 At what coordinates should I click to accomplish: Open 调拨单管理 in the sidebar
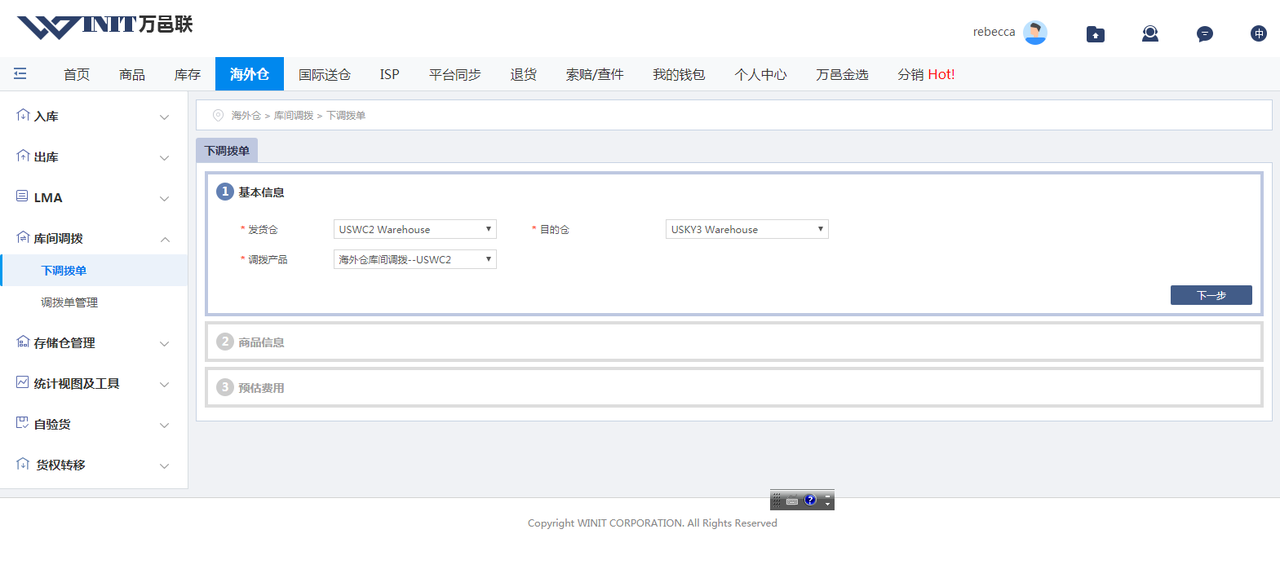click(x=69, y=302)
